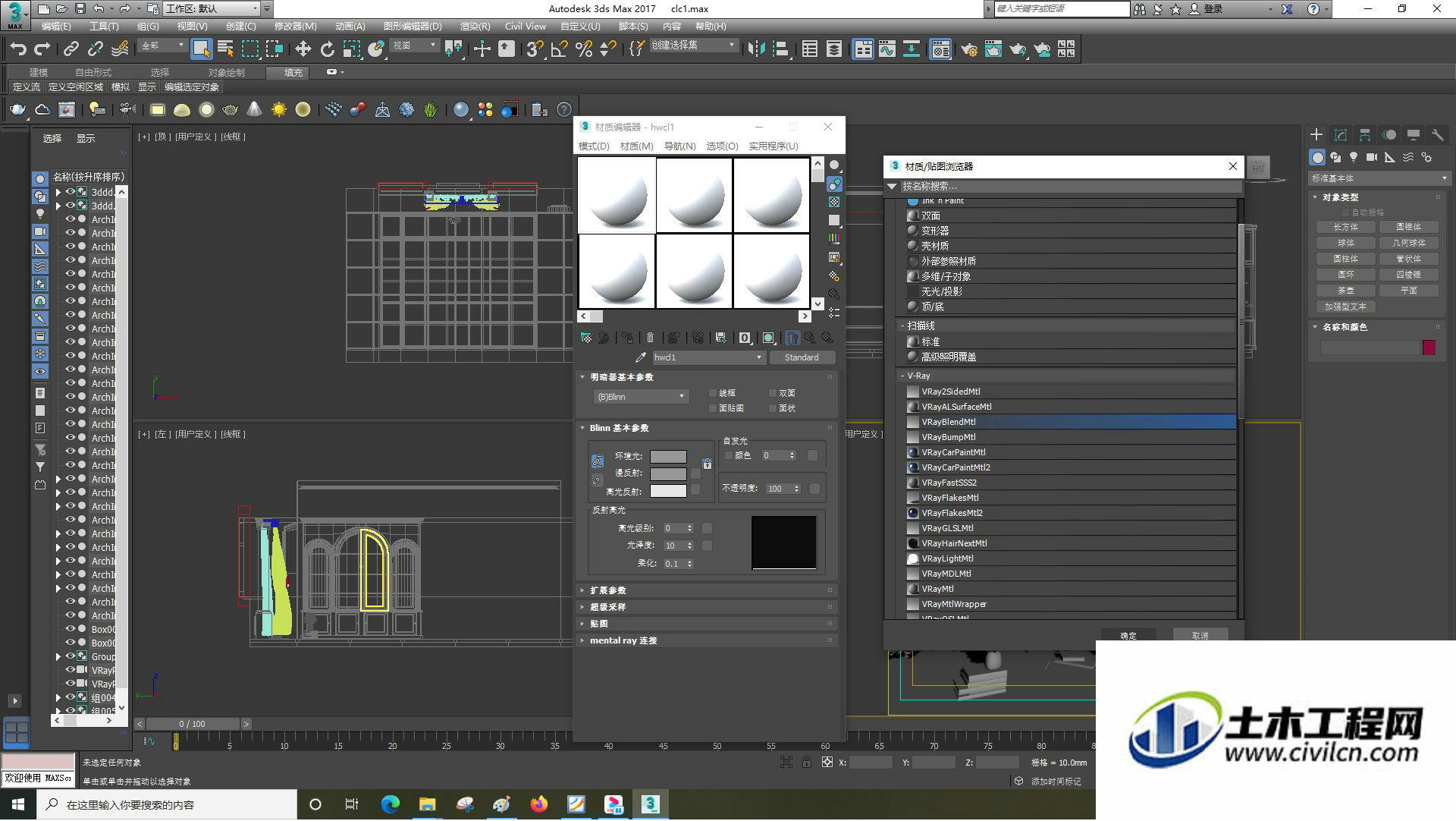Create a 茶壶 primitive
The image size is (1456, 821).
1345,291
